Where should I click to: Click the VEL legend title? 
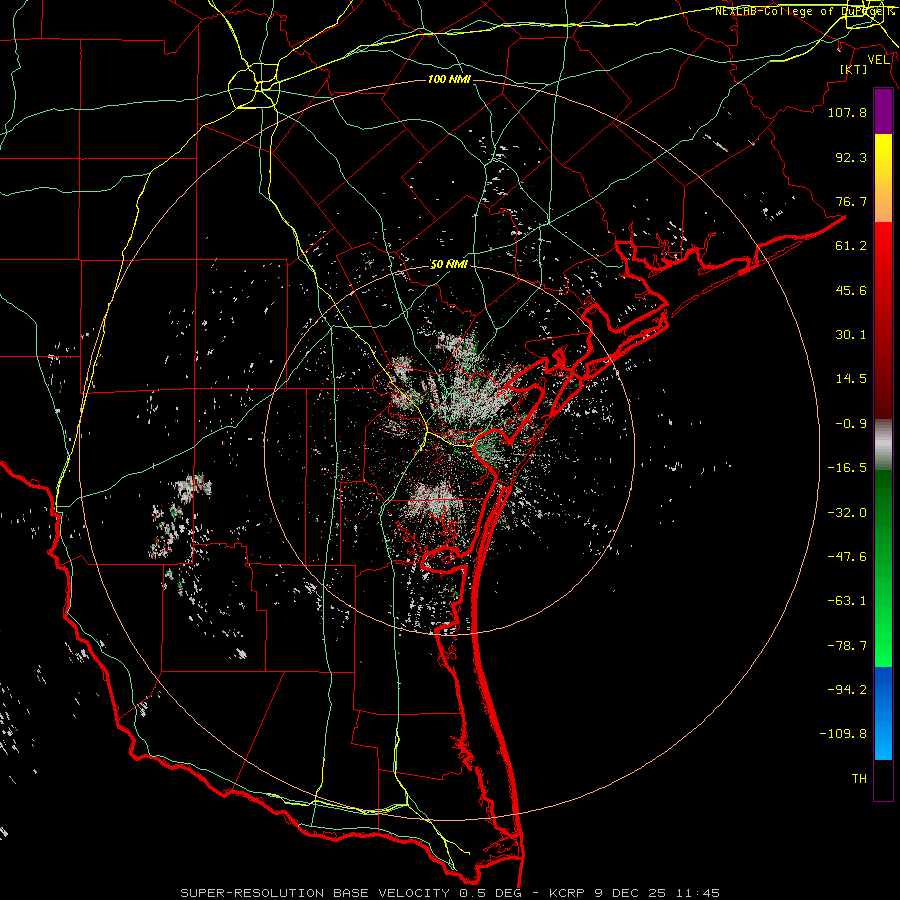(x=878, y=60)
